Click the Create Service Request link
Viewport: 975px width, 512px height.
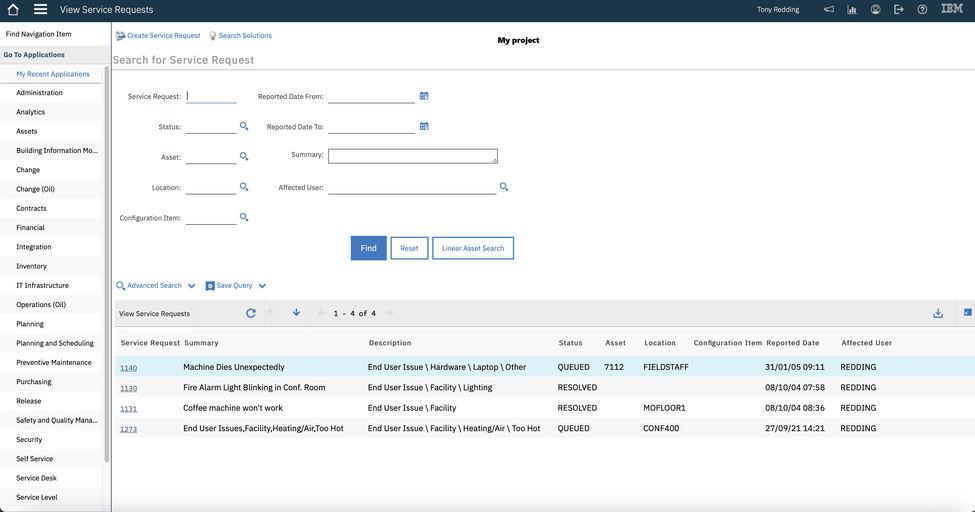(x=163, y=36)
